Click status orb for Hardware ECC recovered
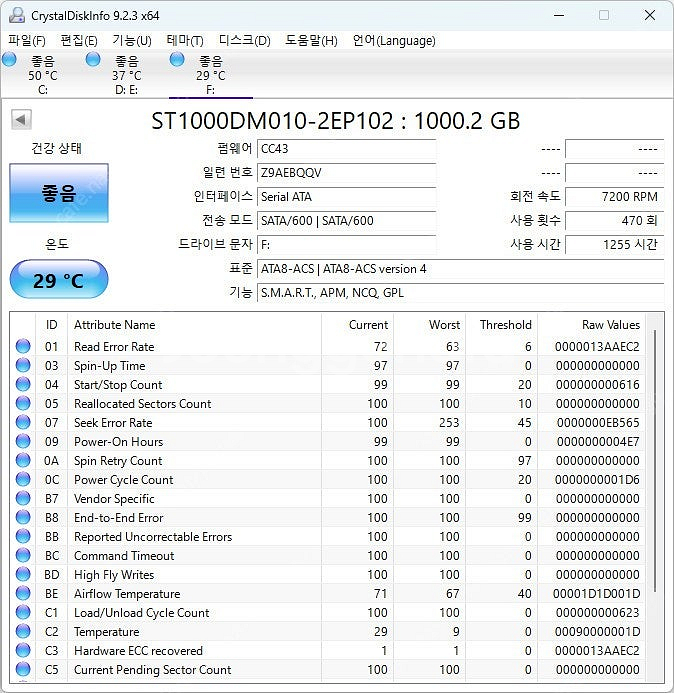Image resolution: width=674 pixels, height=693 pixels. (23, 650)
